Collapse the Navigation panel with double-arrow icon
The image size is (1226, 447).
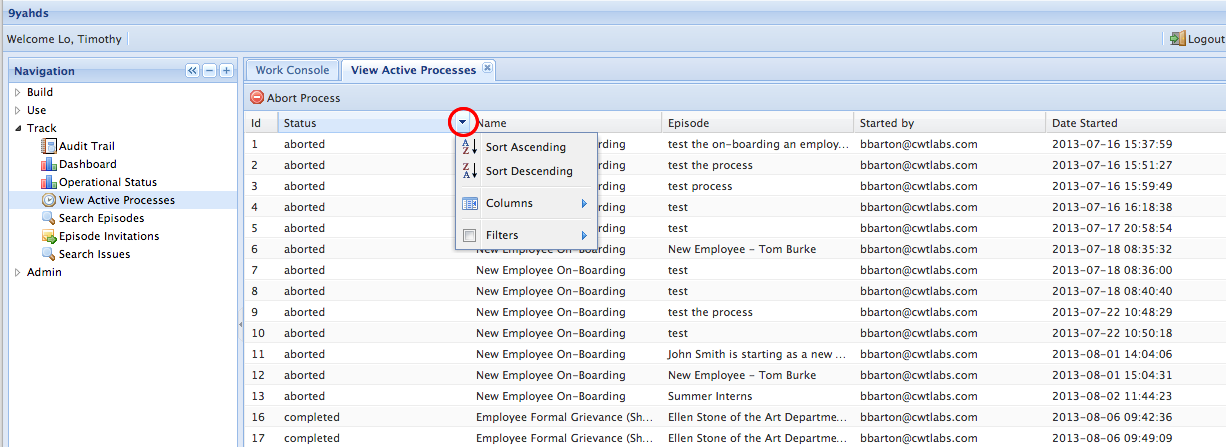(192, 71)
